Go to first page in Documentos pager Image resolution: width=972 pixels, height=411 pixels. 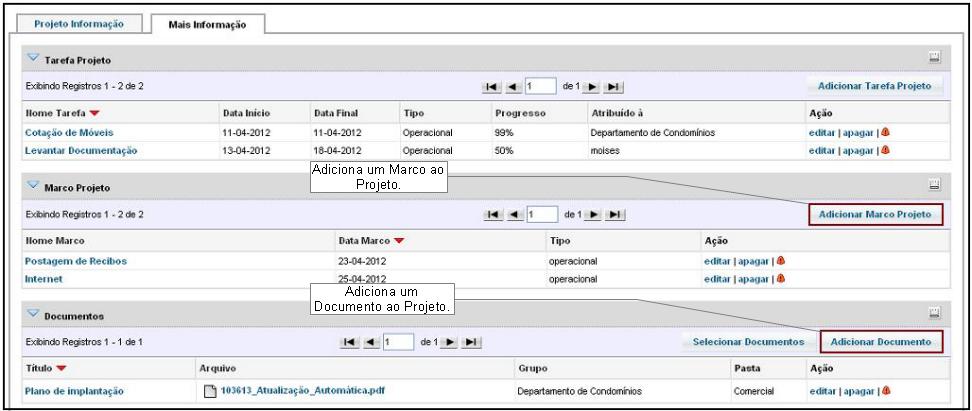[350, 342]
